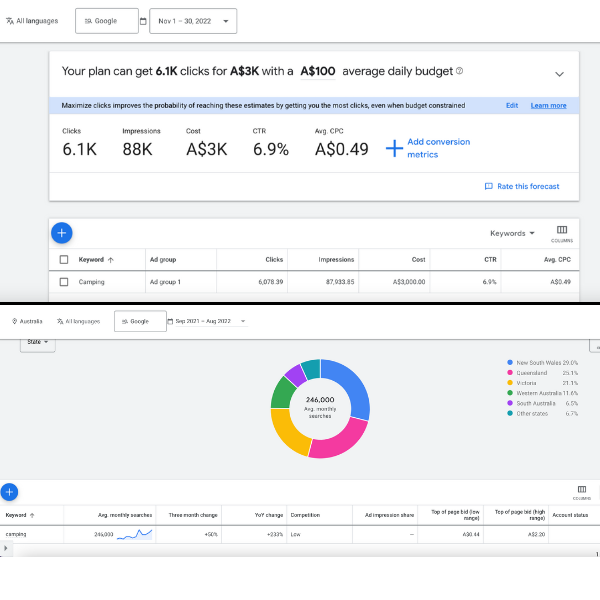Collapse the plan forecast card chevron
This screenshot has height=600, width=600.
pos(559,74)
